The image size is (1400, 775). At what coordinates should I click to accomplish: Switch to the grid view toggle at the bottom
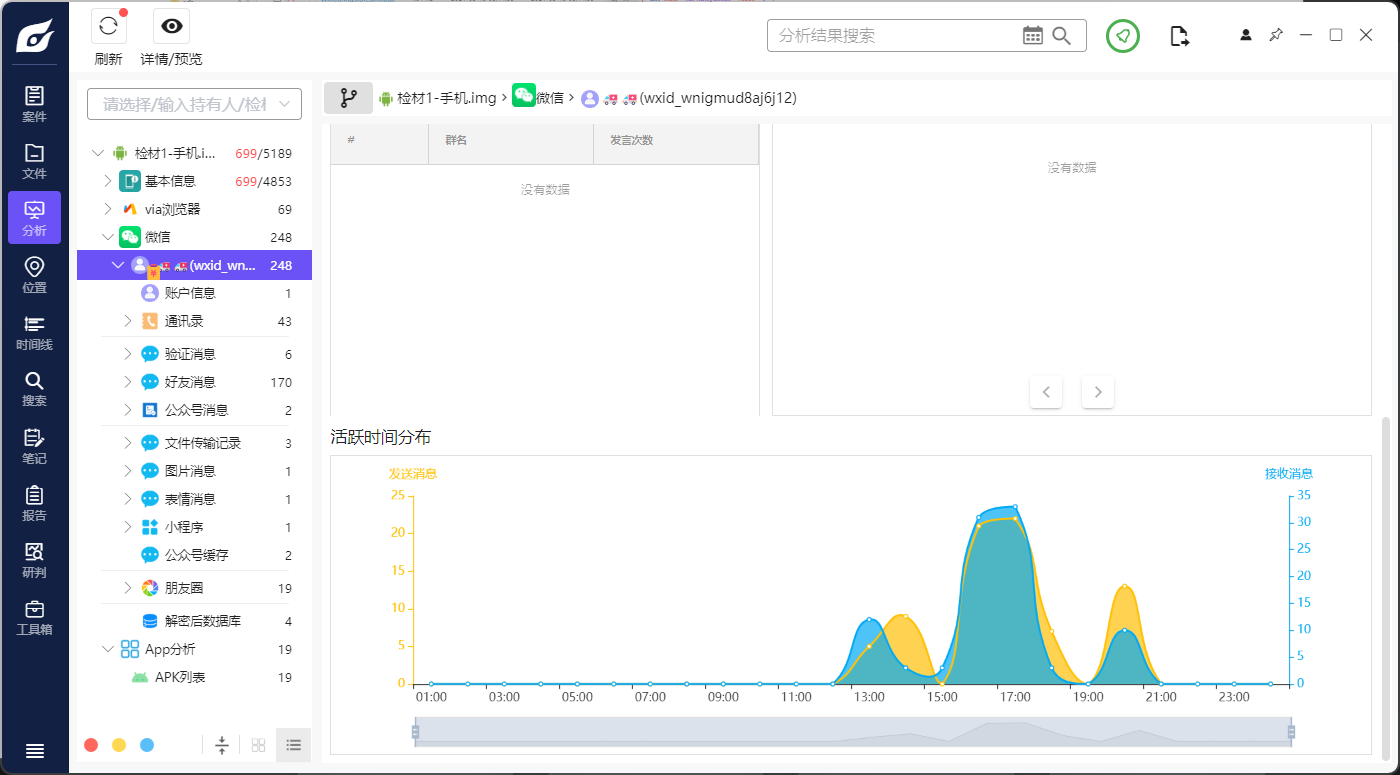[258, 745]
